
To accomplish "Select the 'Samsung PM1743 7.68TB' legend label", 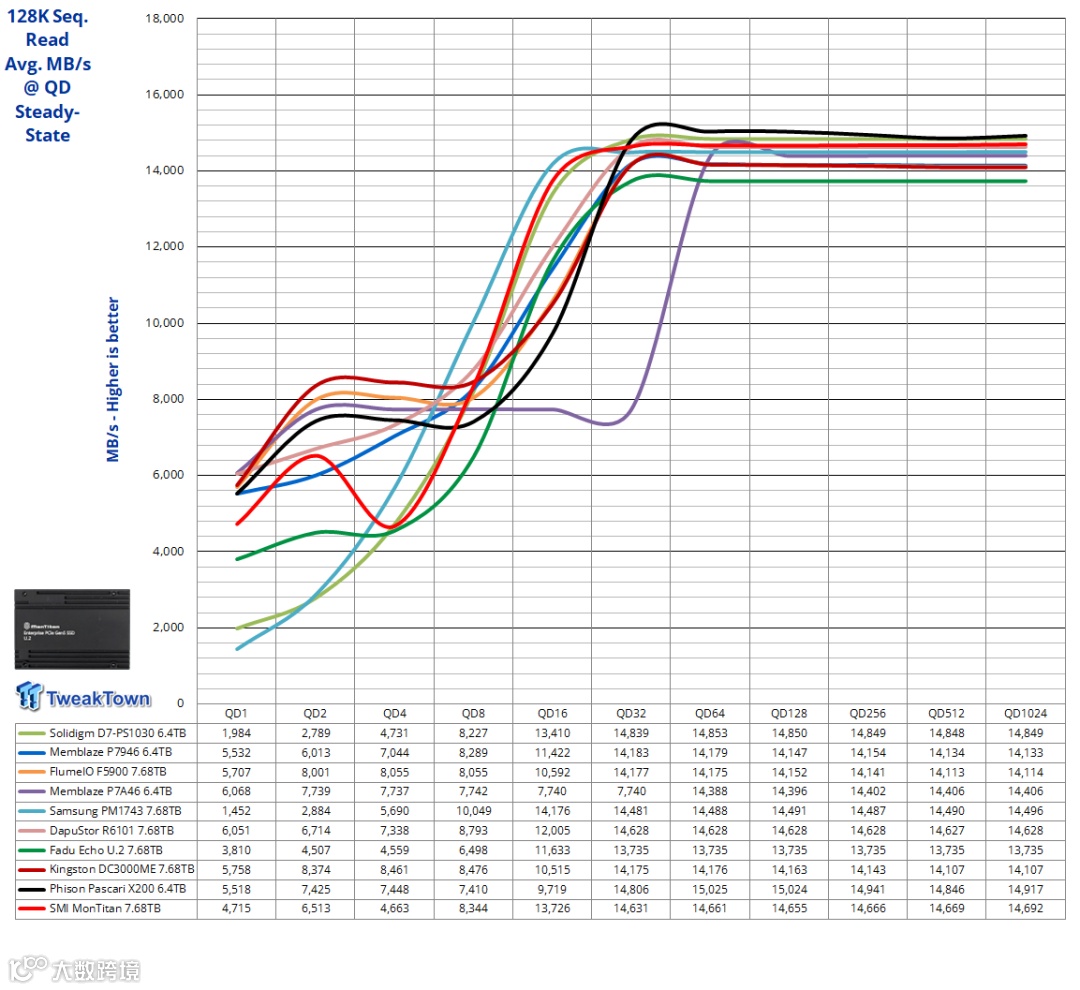I will (x=116, y=811).
